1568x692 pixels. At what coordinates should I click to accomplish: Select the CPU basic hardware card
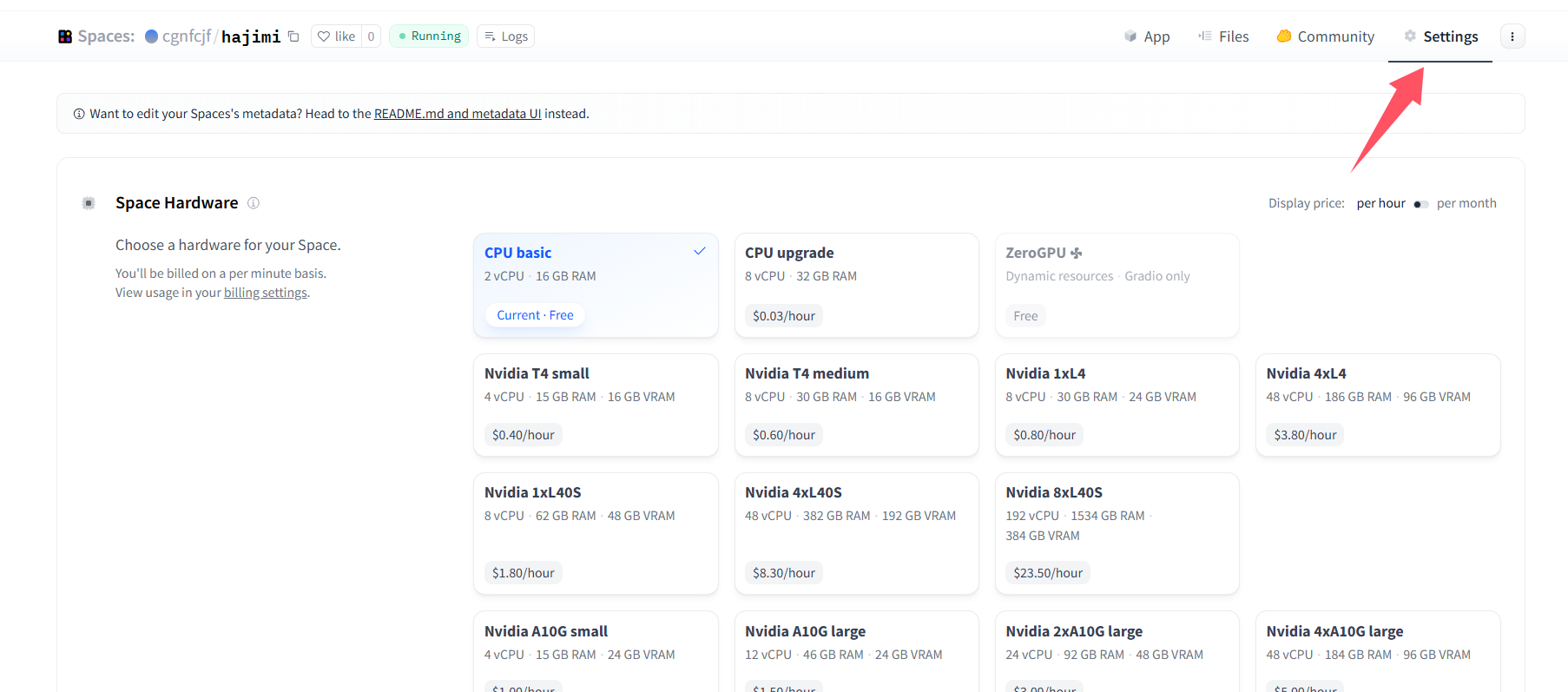tap(596, 285)
